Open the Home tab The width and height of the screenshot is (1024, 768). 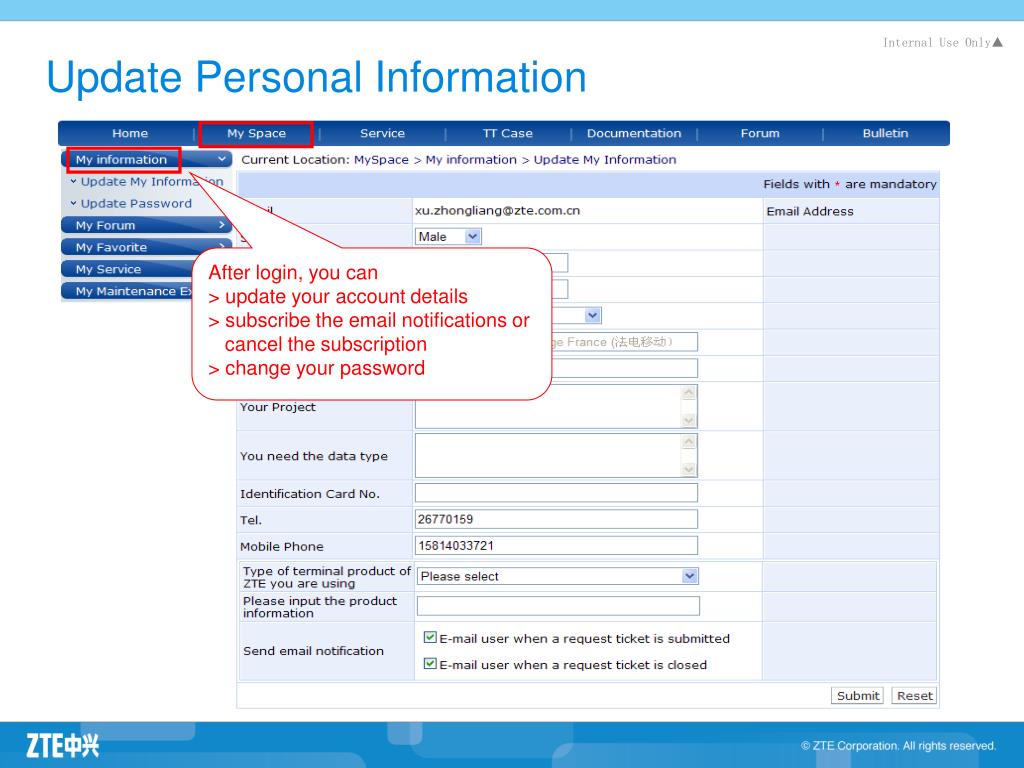pos(130,133)
